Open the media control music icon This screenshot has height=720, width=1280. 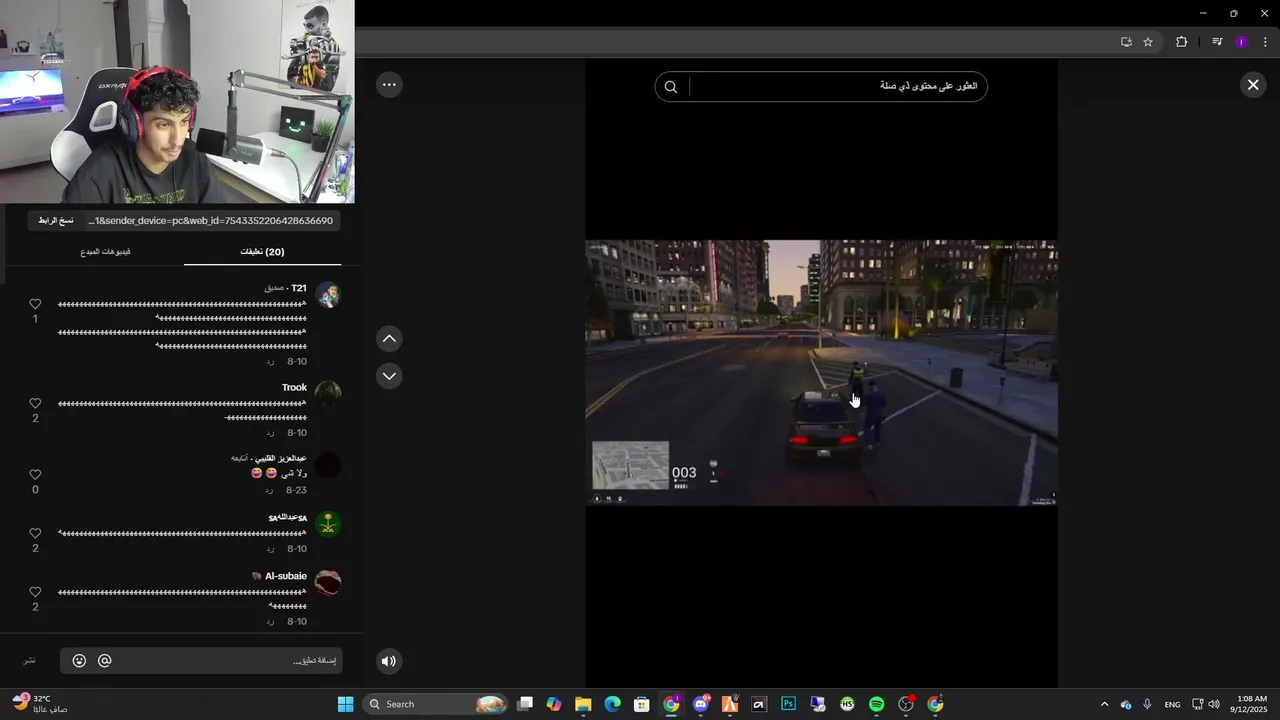click(x=1217, y=42)
